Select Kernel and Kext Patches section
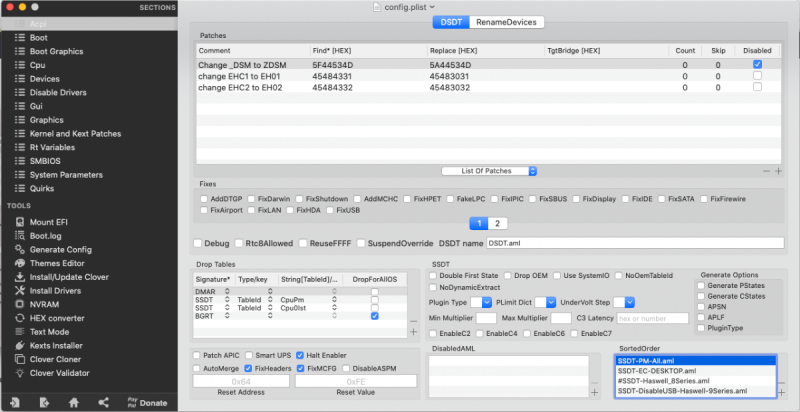 (x=75, y=133)
